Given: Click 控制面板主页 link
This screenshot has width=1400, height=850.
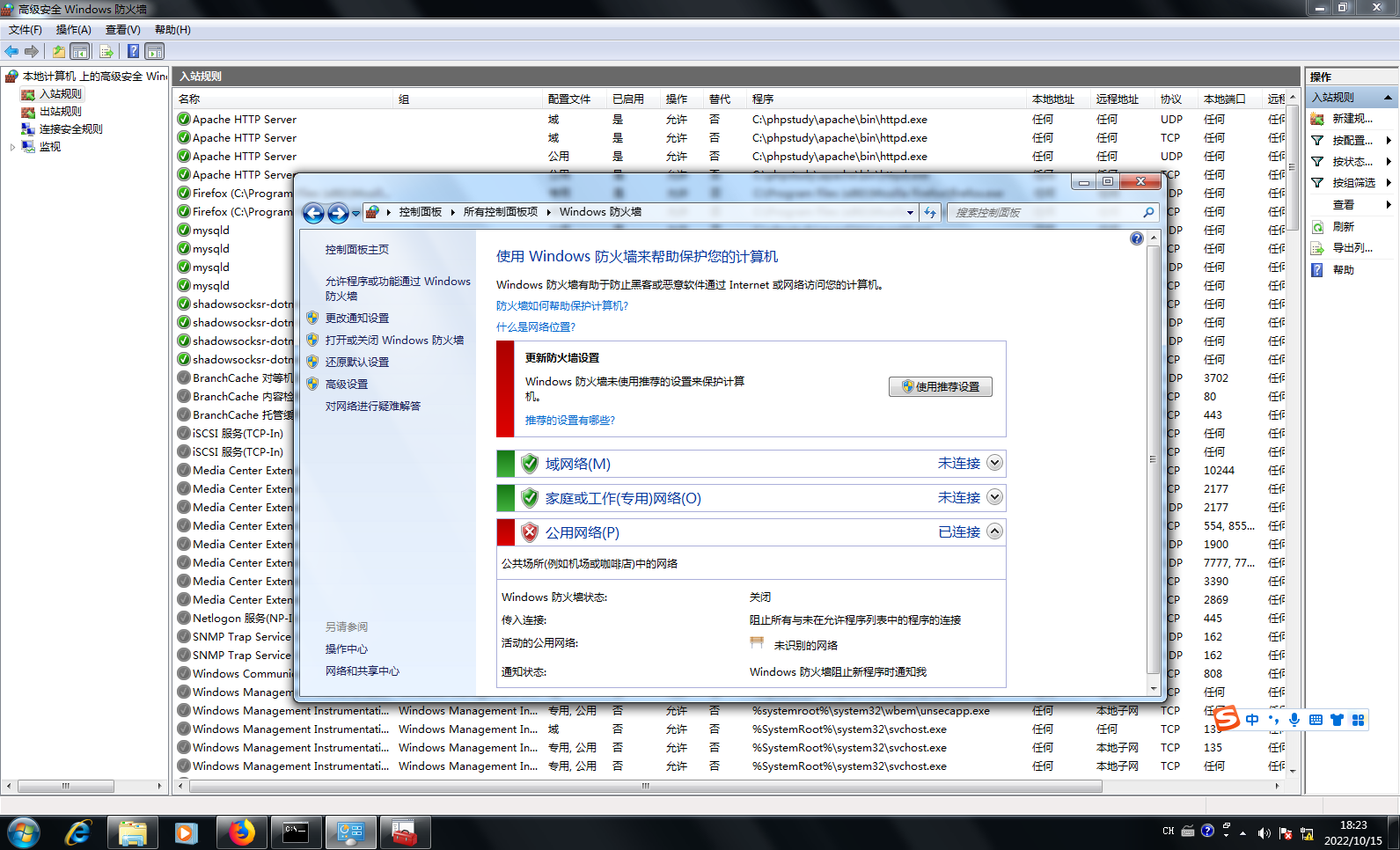Looking at the screenshot, I should point(357,250).
